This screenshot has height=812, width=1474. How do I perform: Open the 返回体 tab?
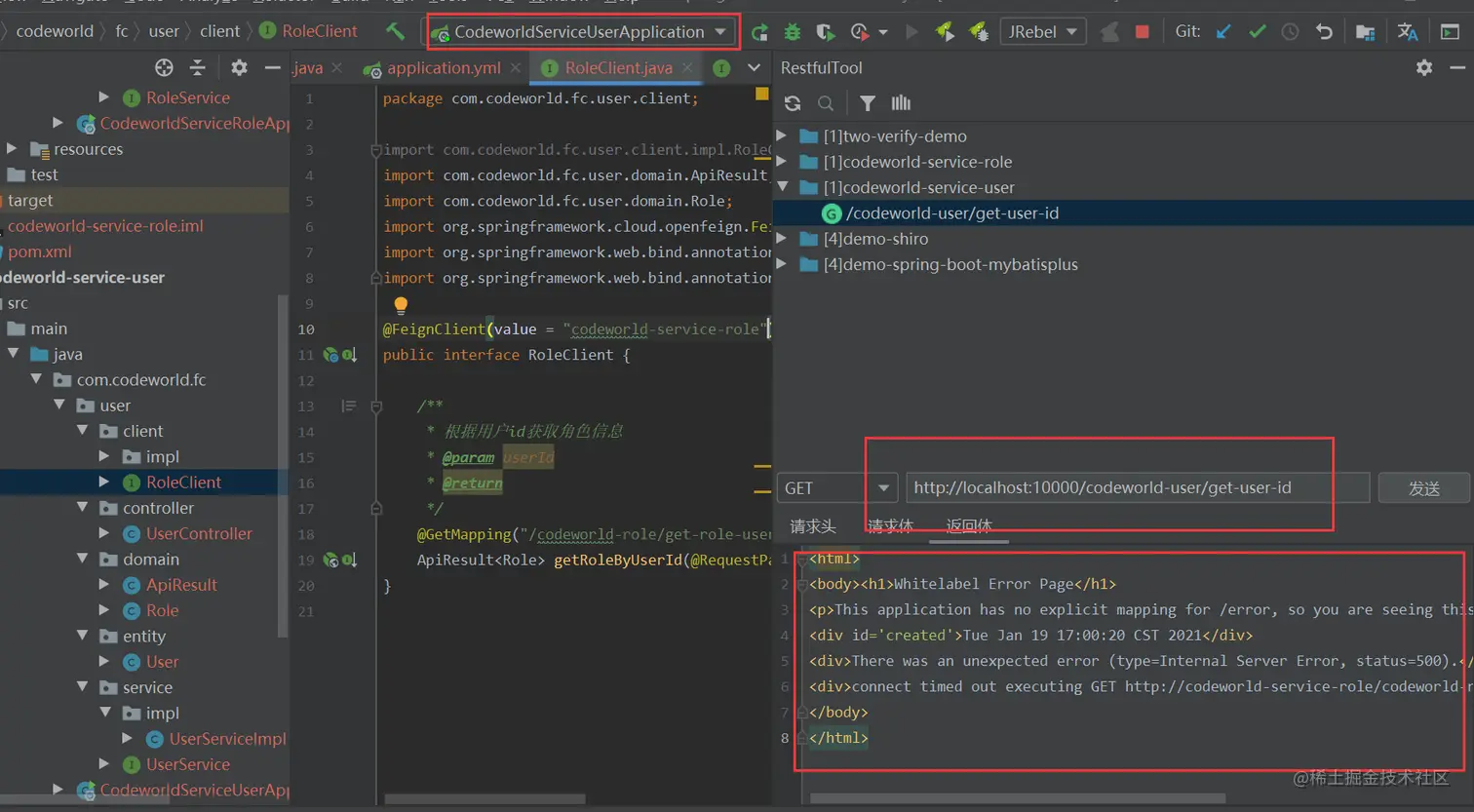(x=969, y=526)
